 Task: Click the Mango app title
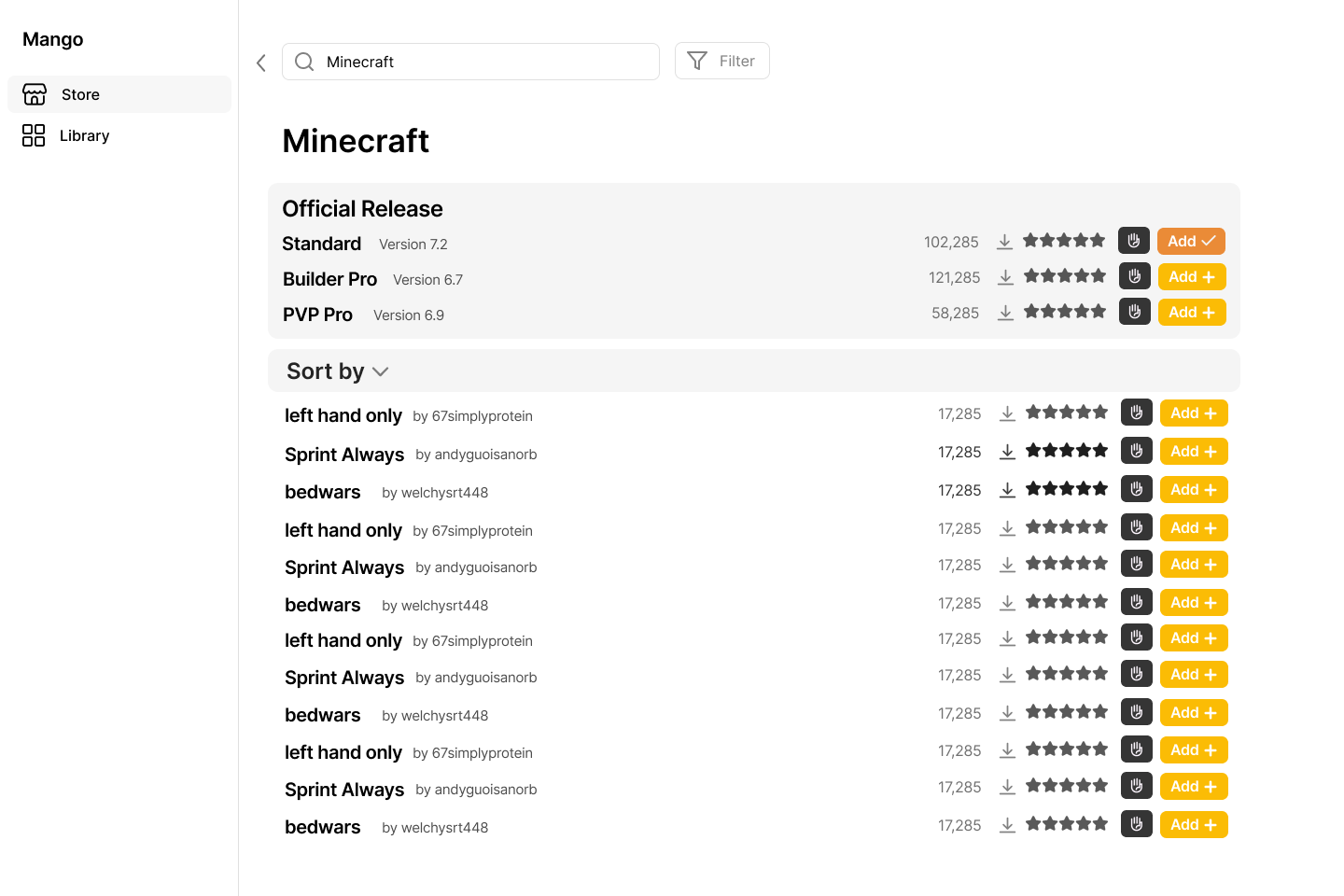coord(53,39)
